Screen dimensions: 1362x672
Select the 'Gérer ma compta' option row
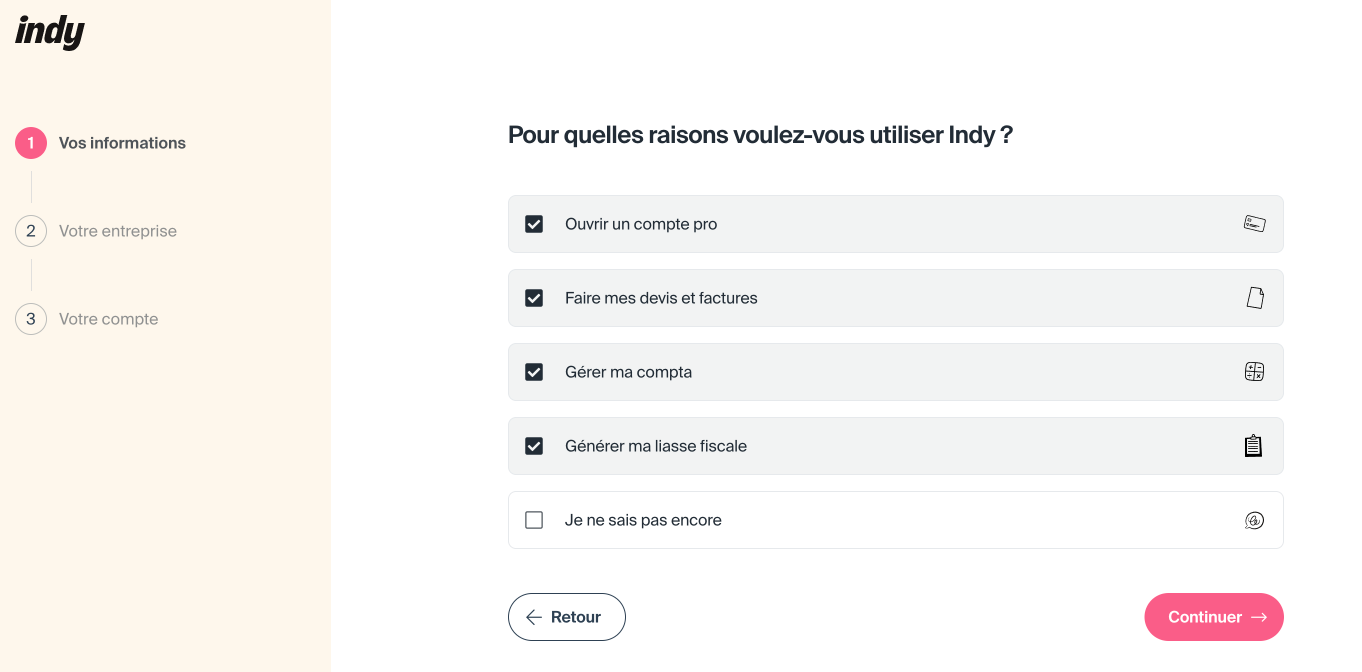tap(895, 371)
